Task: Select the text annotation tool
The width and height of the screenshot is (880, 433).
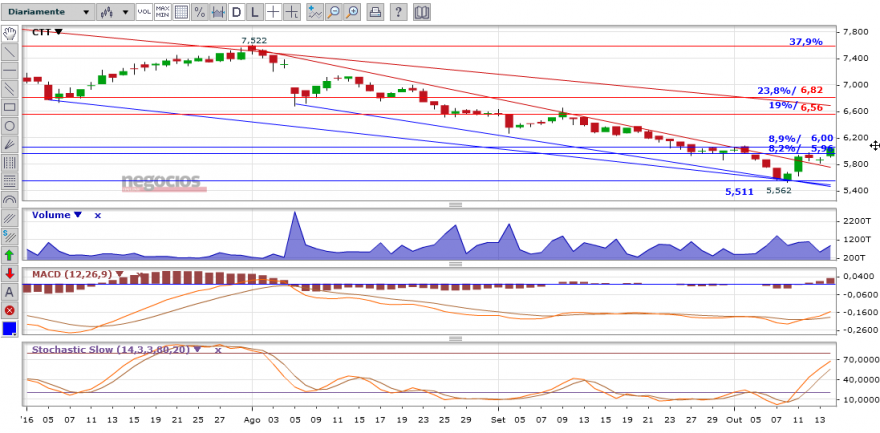Action: (x=9, y=292)
